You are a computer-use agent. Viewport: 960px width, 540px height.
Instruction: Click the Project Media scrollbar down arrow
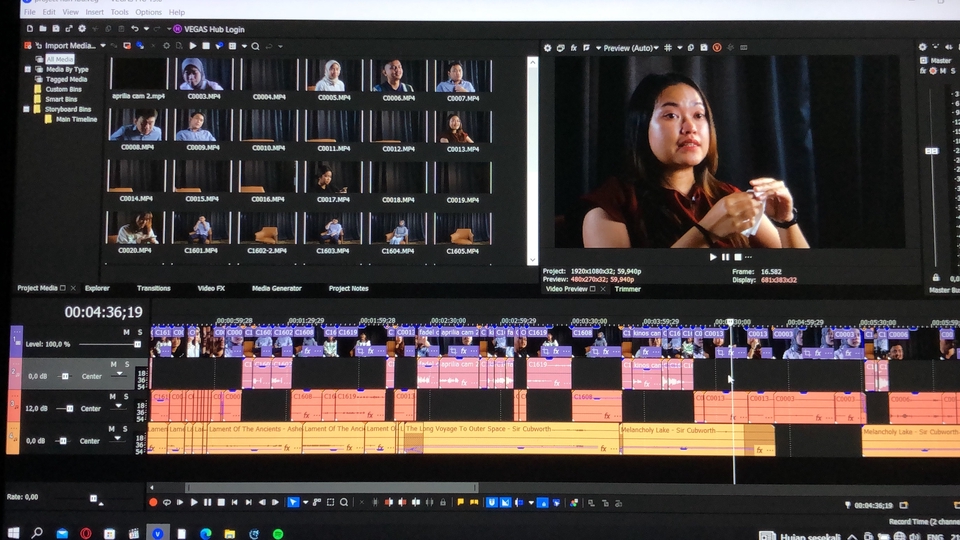click(x=532, y=261)
